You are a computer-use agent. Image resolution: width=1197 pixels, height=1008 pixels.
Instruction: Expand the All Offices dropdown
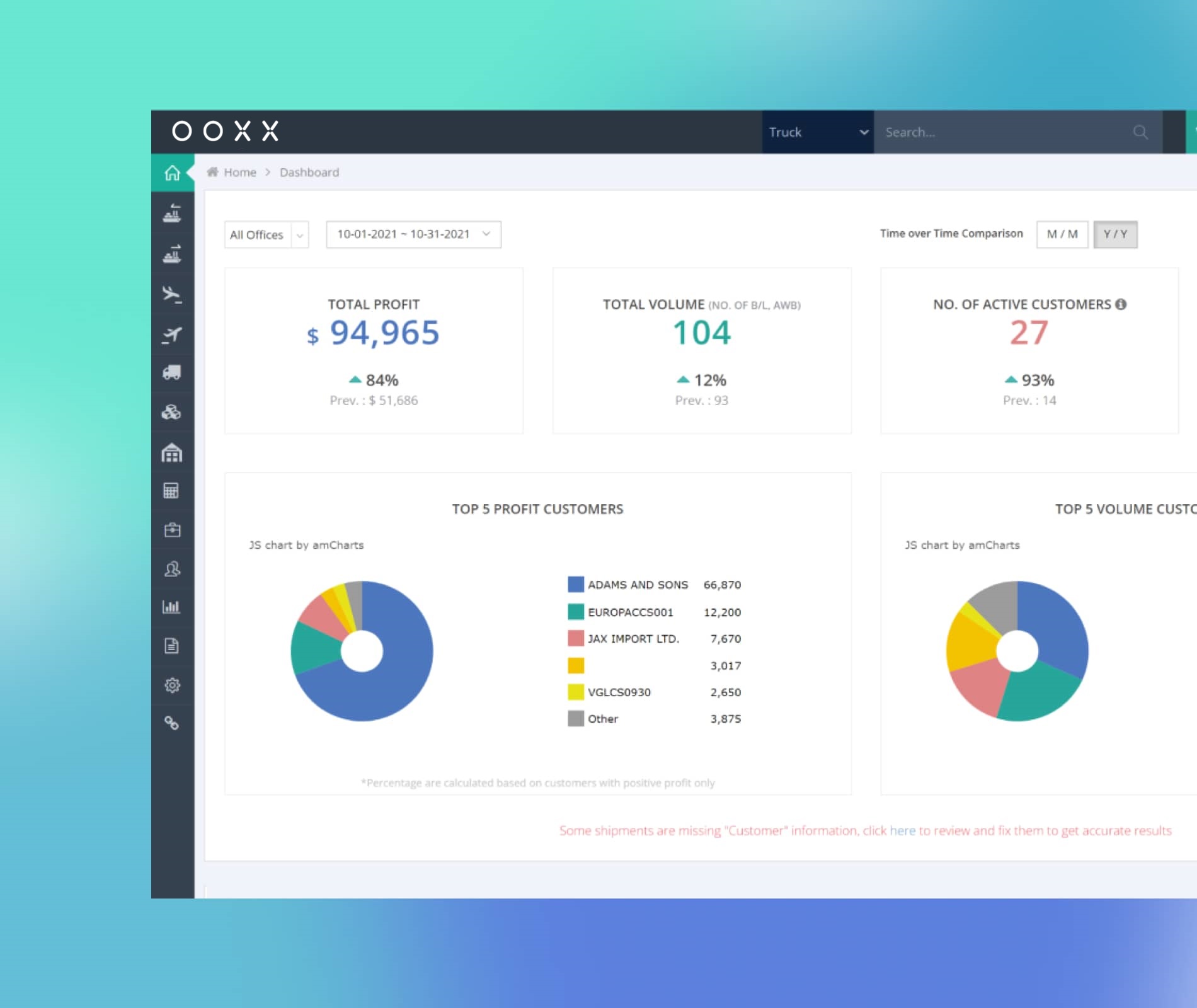pos(266,235)
